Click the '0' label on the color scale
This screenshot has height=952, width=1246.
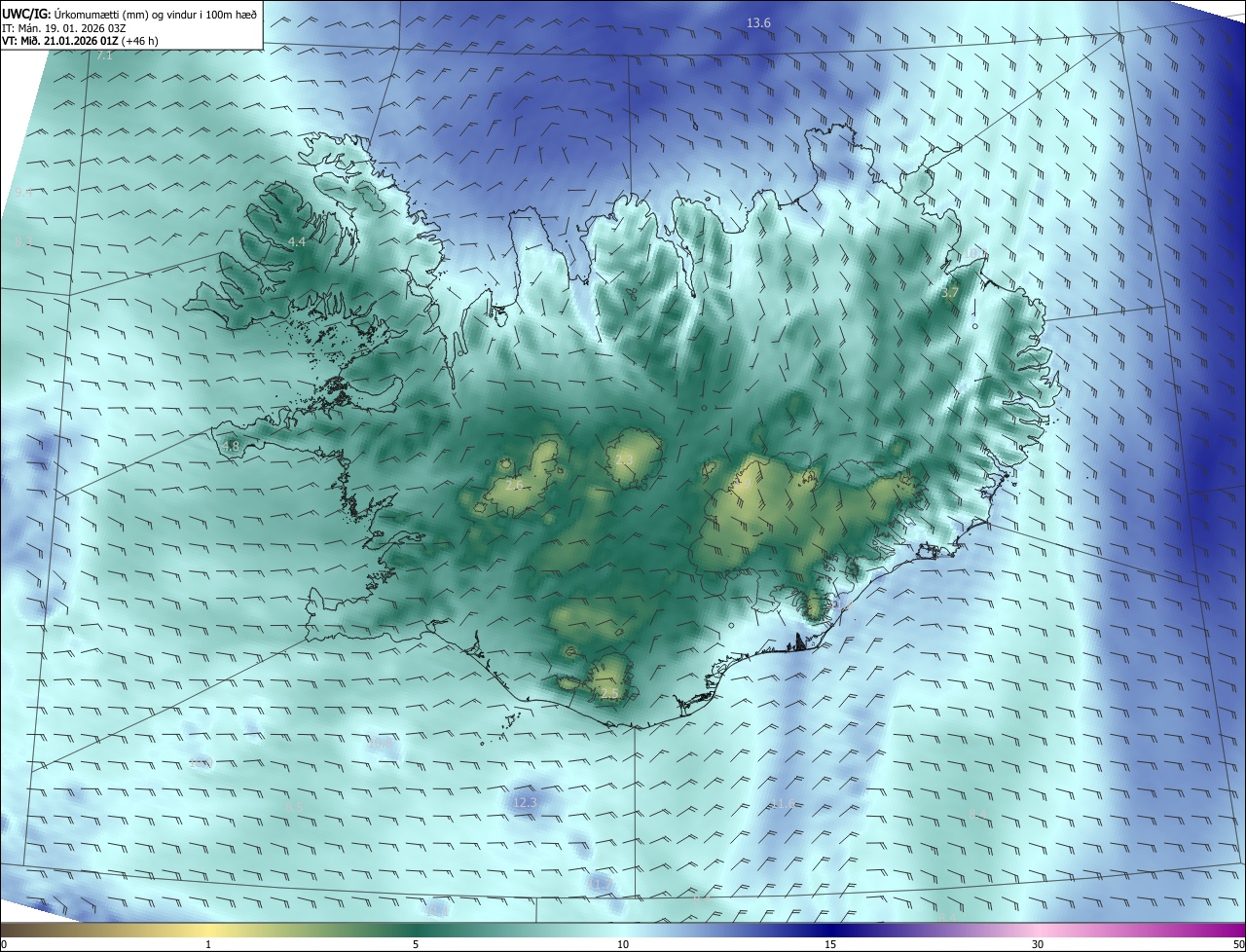[x=4, y=944]
